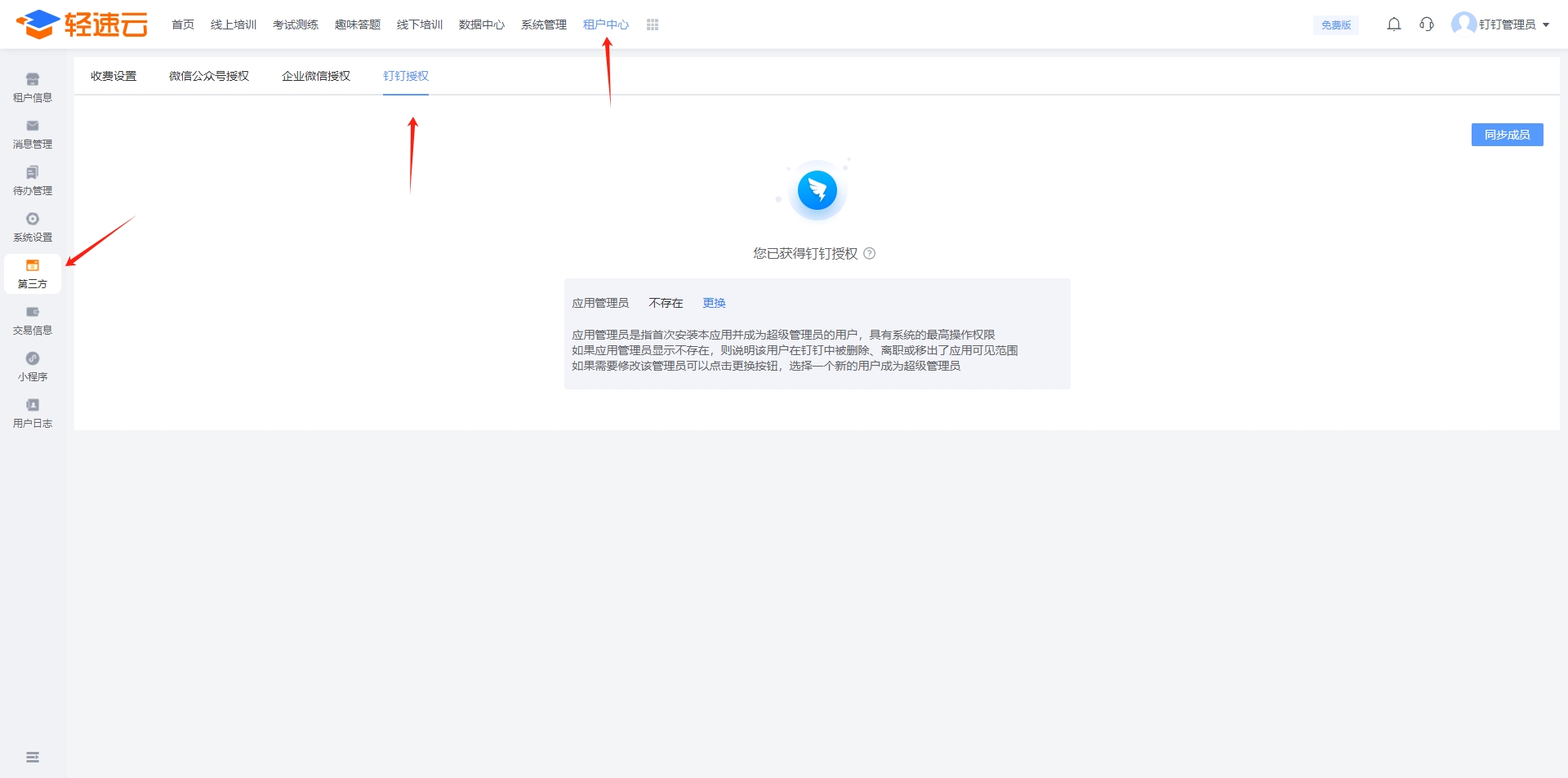Click the user avatar icon
This screenshot has width=1568, height=778.
tap(1463, 24)
